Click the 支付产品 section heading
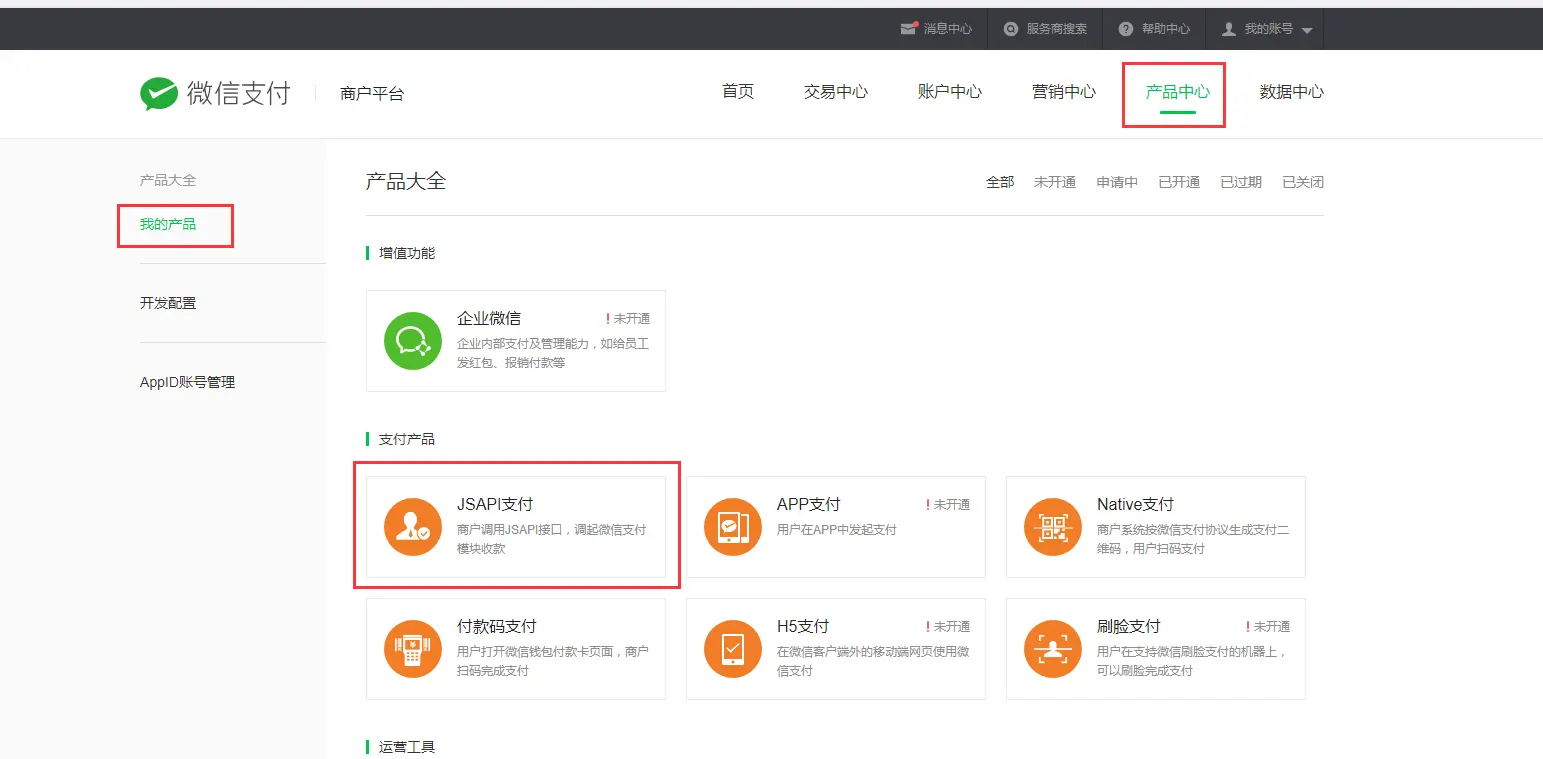This screenshot has width=1543, height=759. (x=407, y=439)
